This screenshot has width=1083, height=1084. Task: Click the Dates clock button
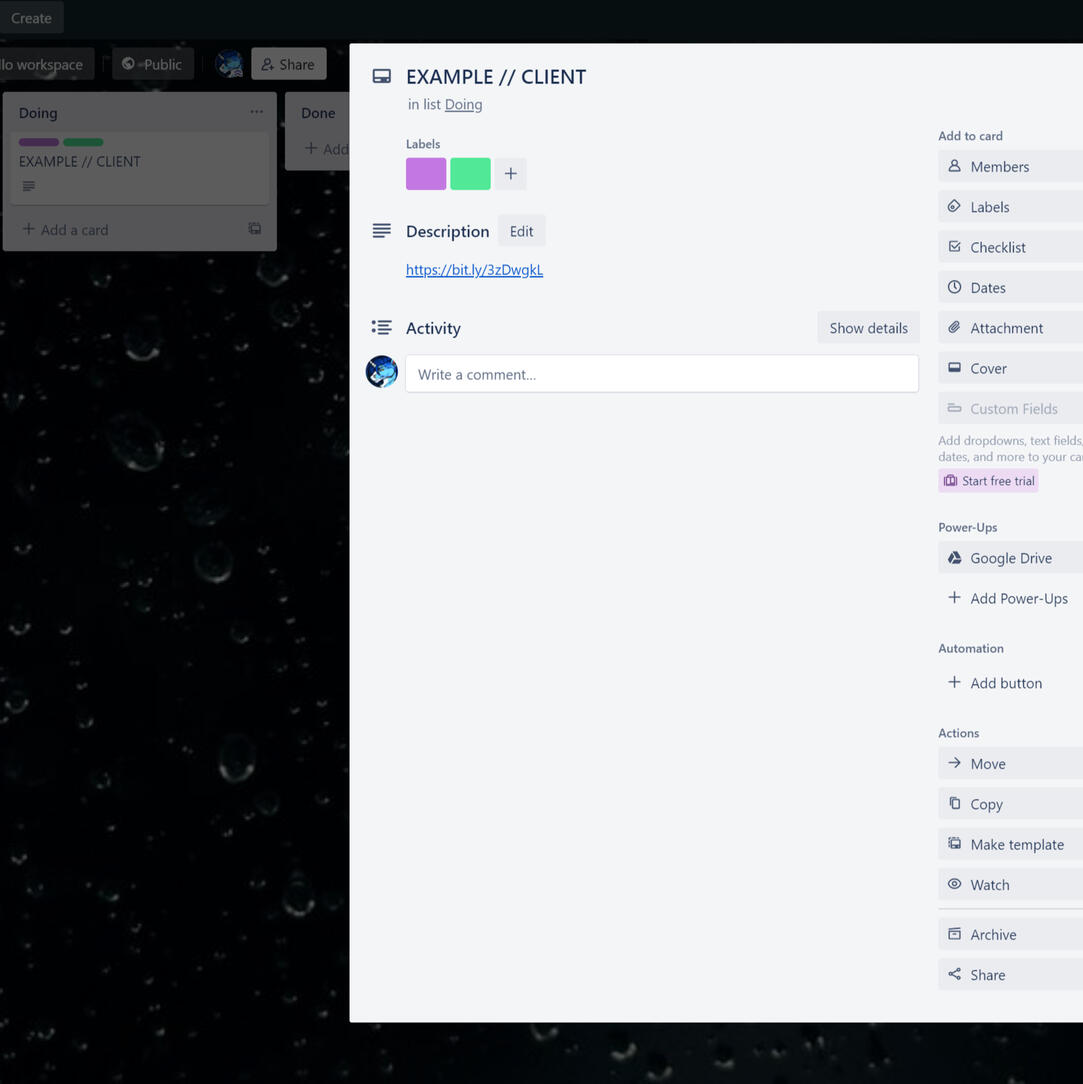point(1010,288)
